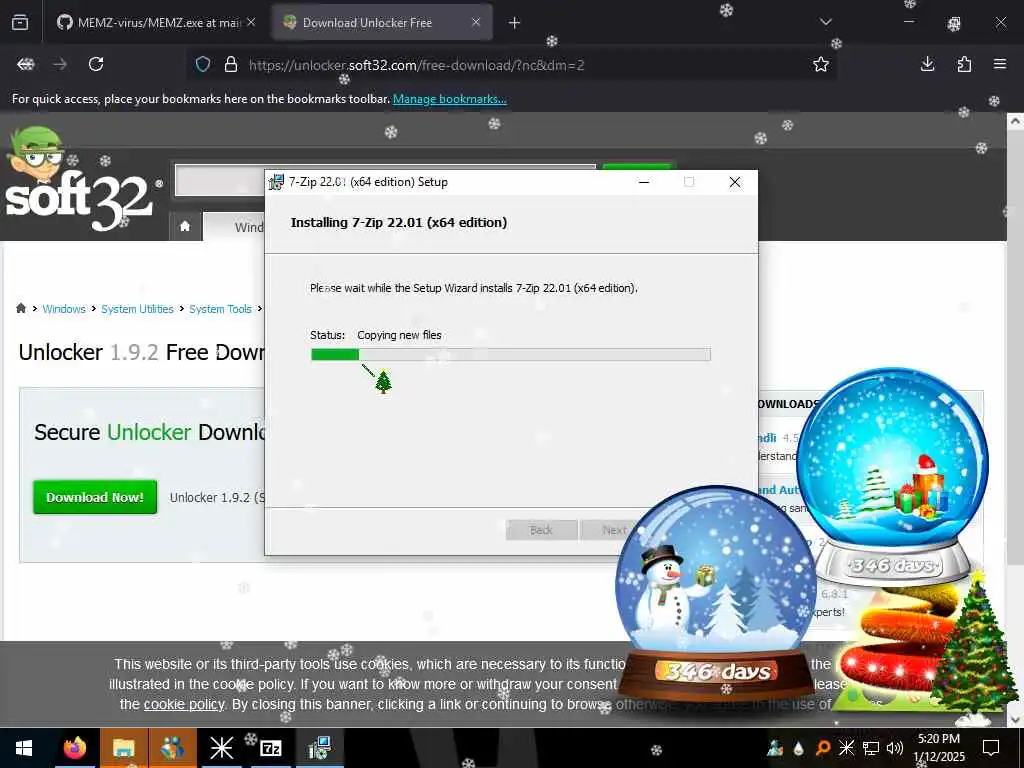Click the 7-Zip installation progress bar

click(511, 355)
